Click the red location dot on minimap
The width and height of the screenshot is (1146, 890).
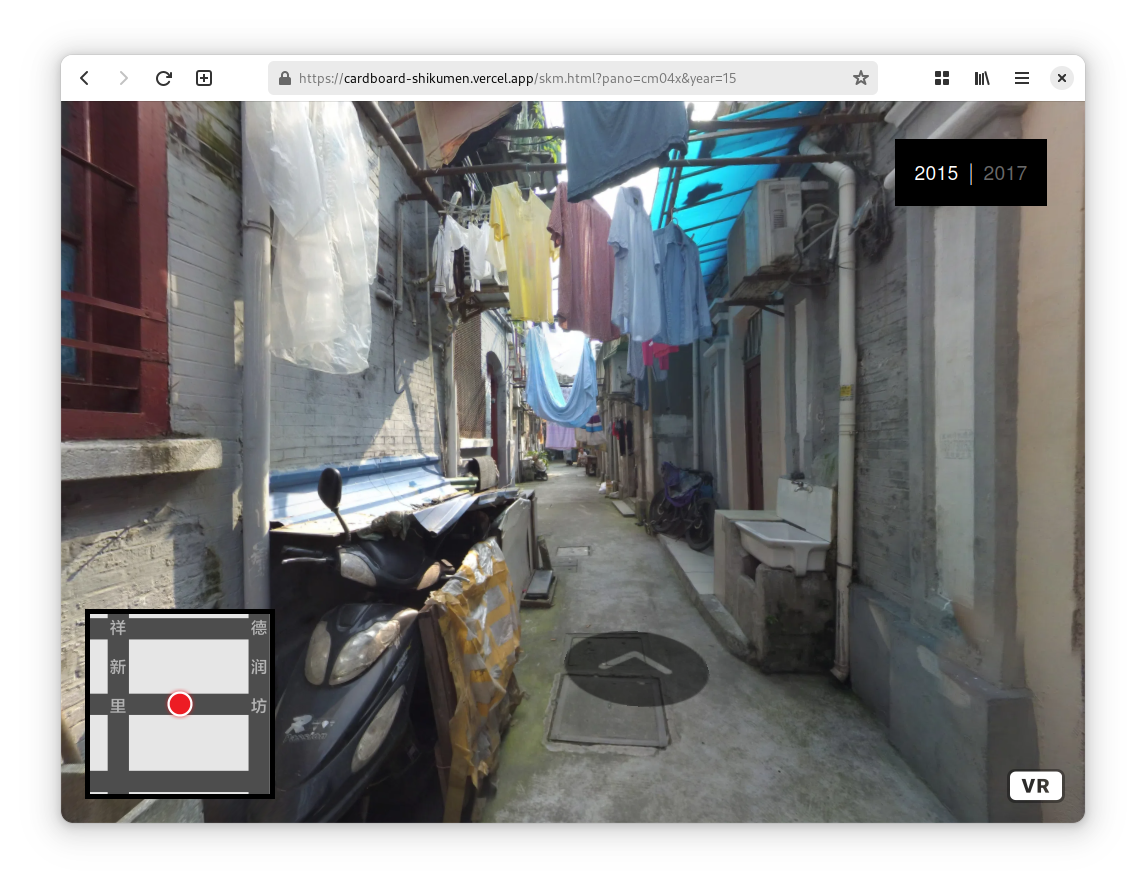180,704
